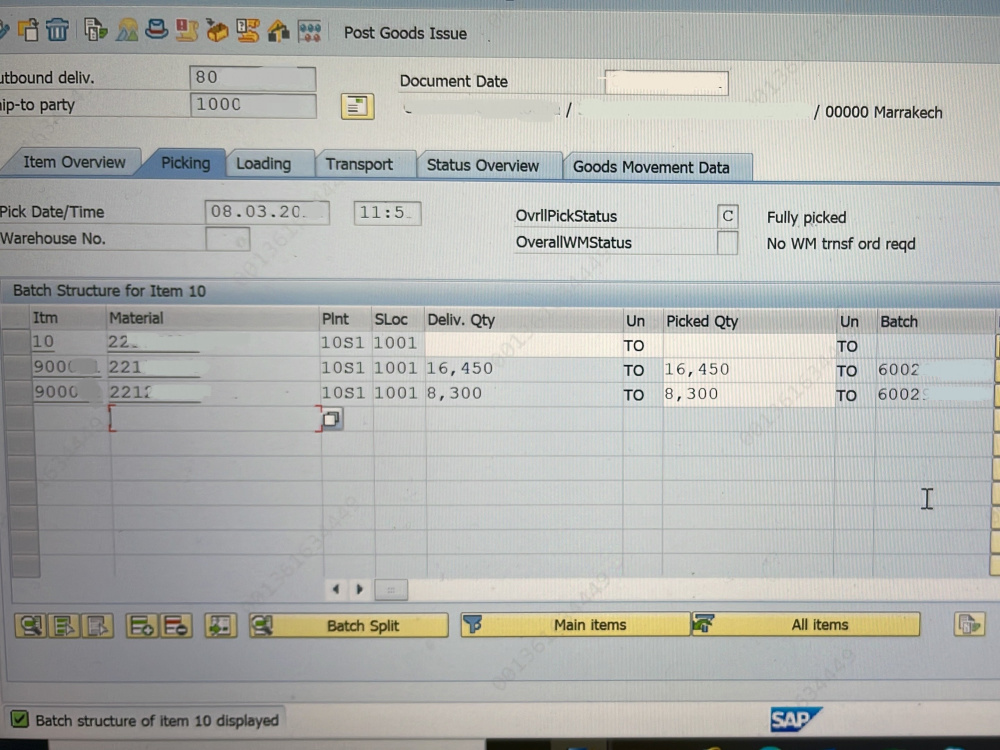
Task: Click the OverallWMStatus empty field
Action: click(728, 243)
